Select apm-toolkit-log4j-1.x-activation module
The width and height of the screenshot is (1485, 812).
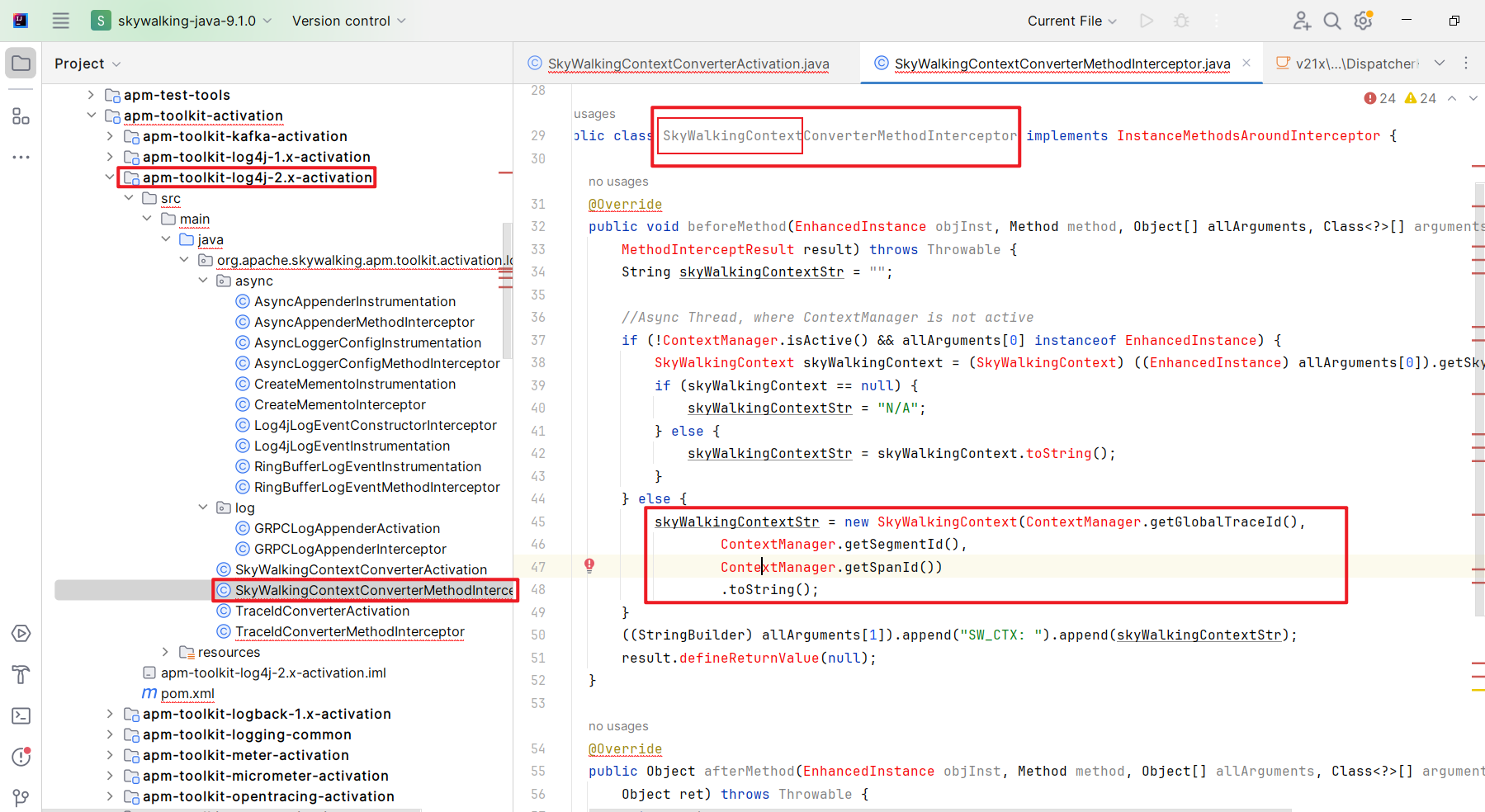256,157
